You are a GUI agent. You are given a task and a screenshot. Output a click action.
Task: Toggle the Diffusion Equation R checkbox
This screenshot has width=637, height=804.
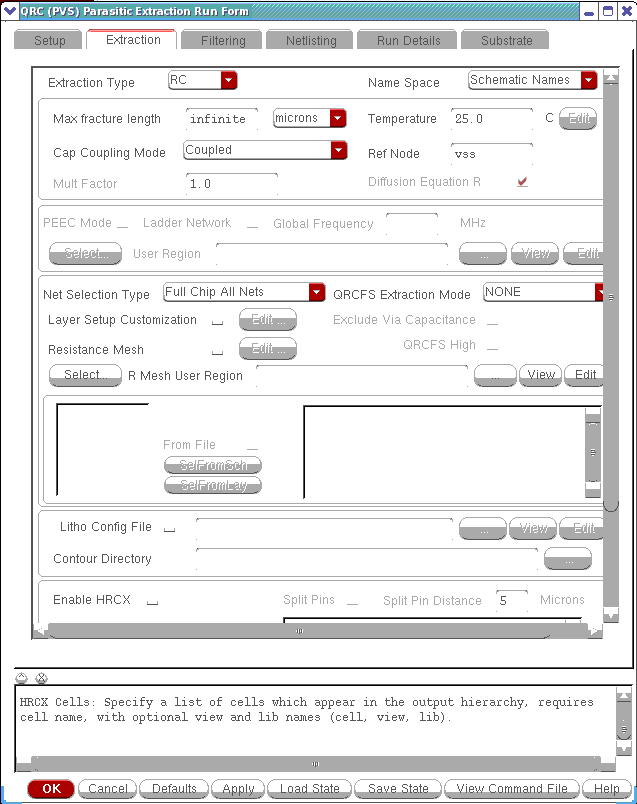pyautogui.click(x=522, y=182)
